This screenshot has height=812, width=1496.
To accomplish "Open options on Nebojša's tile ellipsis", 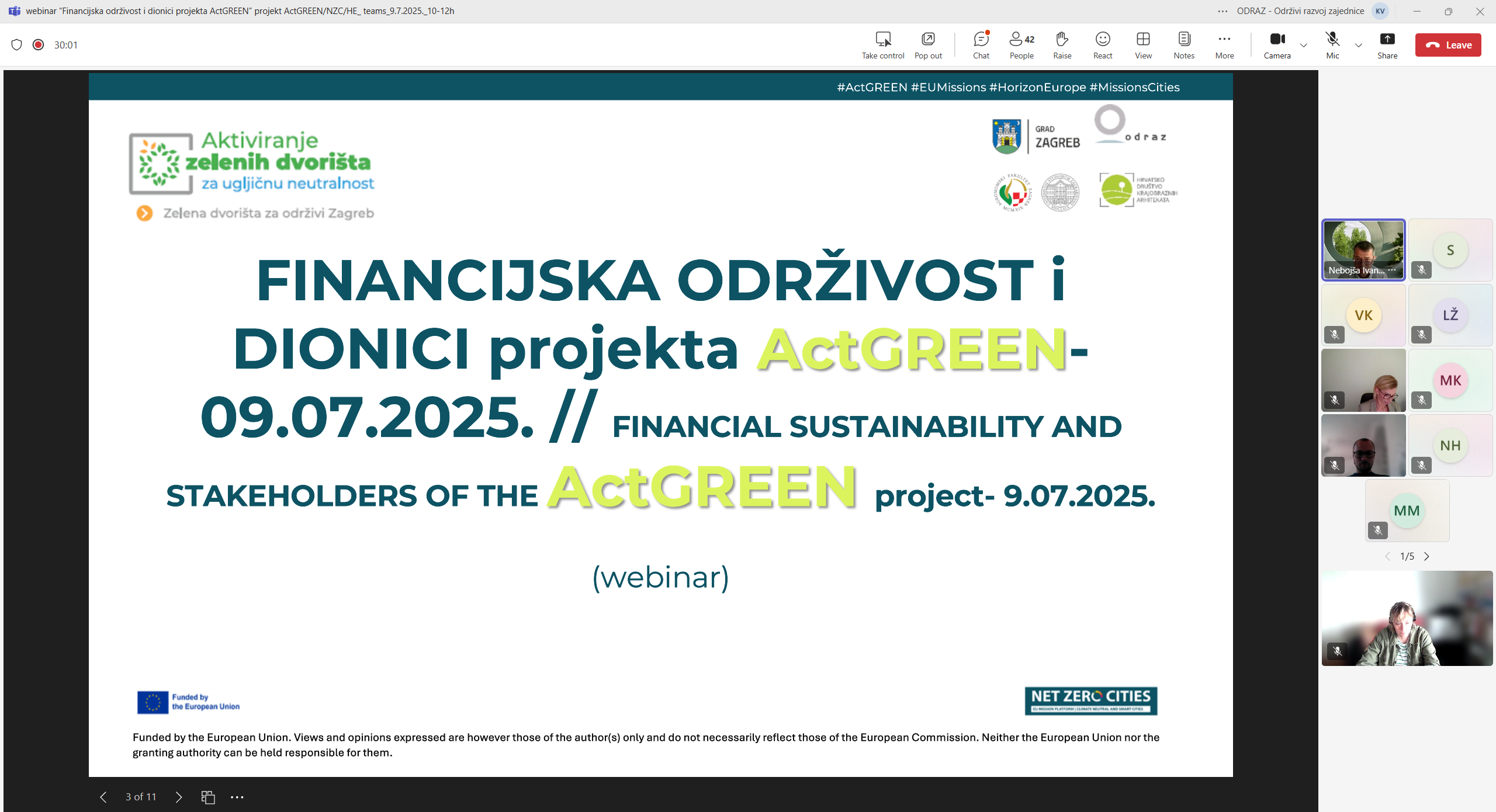I will click(x=1393, y=270).
